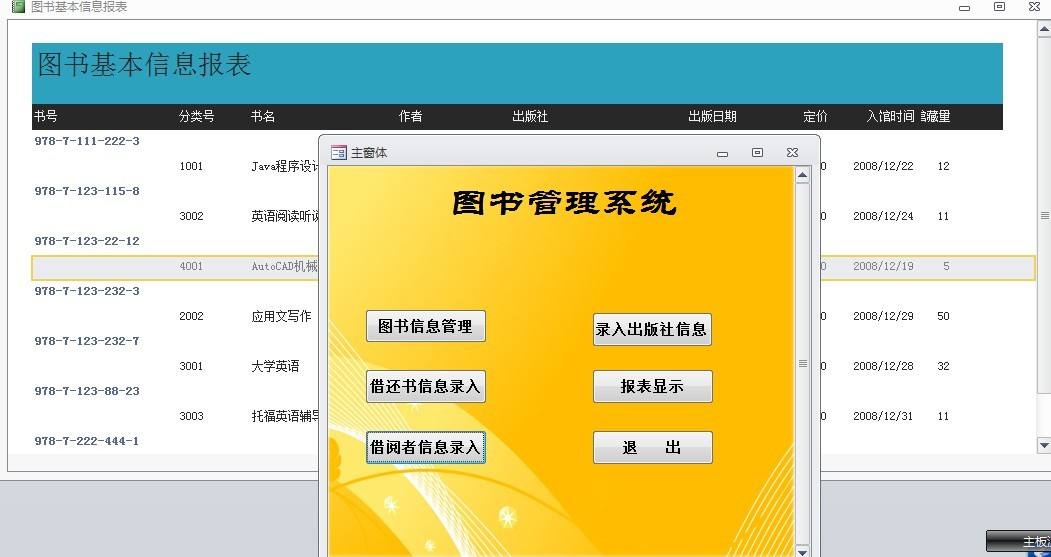1051x557 pixels.
Task: Click the report icon in 图书基本信息报表 title bar
Action: point(18,7)
